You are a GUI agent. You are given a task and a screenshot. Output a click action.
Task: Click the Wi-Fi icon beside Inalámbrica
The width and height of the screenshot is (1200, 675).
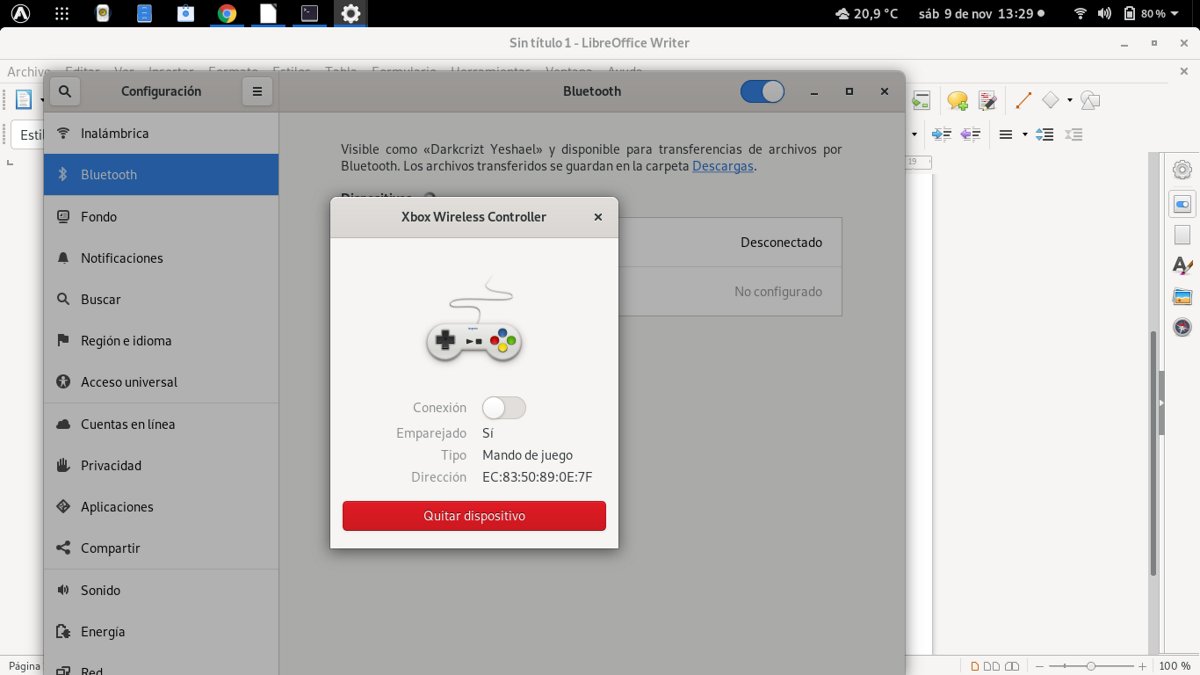pos(64,133)
